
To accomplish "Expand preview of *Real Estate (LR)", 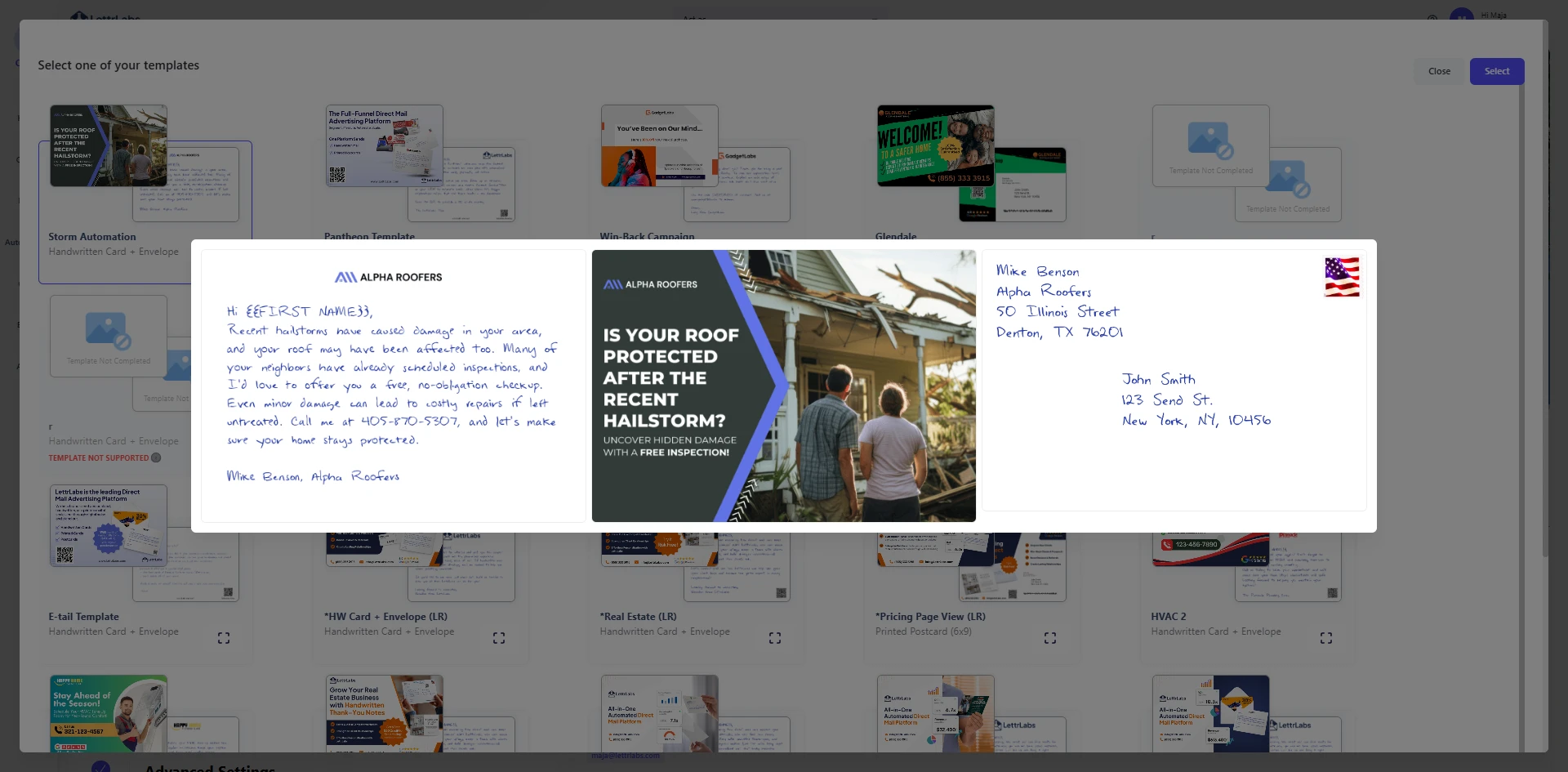I will 775,638.
